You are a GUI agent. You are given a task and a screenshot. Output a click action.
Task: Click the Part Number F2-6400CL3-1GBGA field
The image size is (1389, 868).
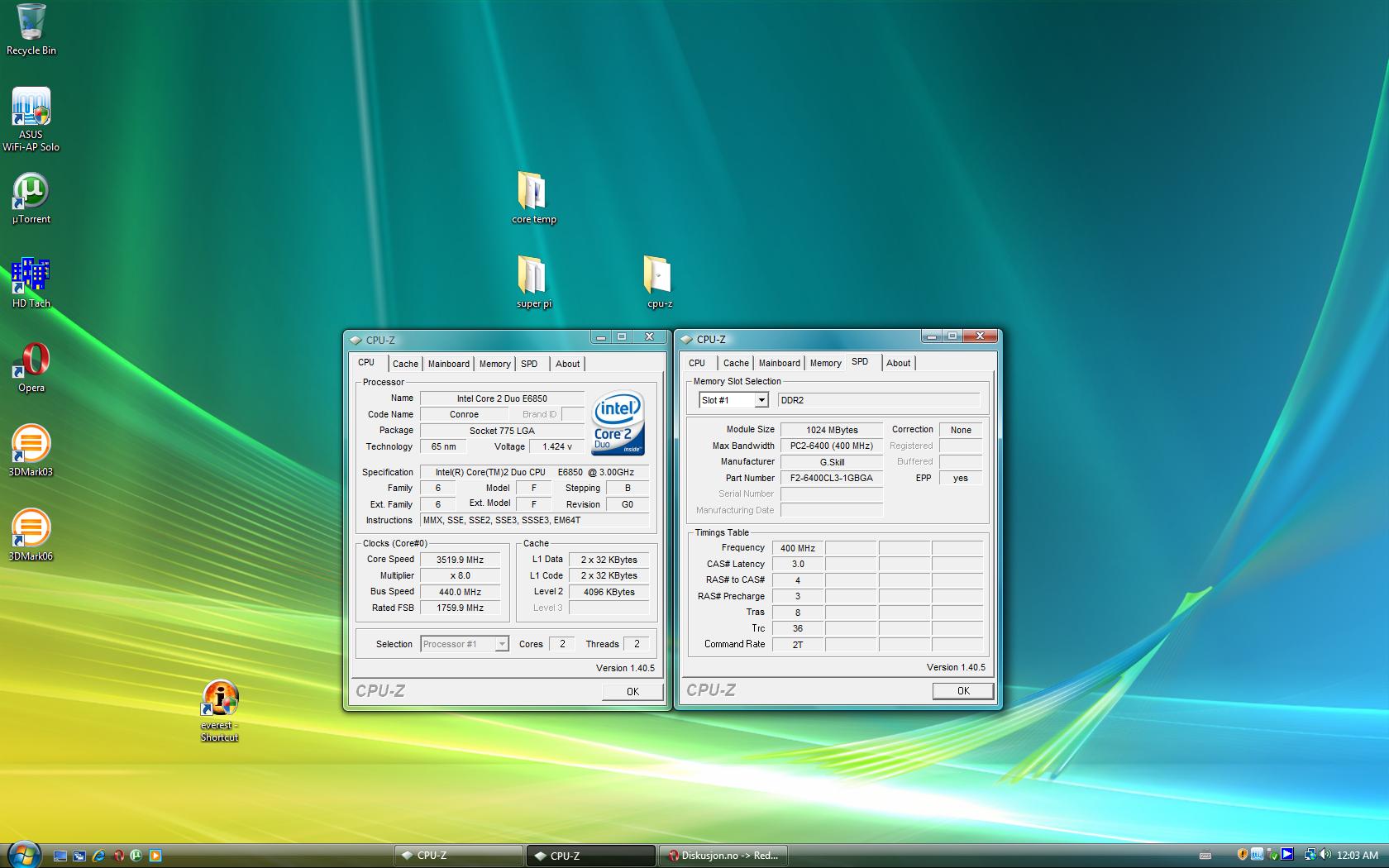click(832, 478)
